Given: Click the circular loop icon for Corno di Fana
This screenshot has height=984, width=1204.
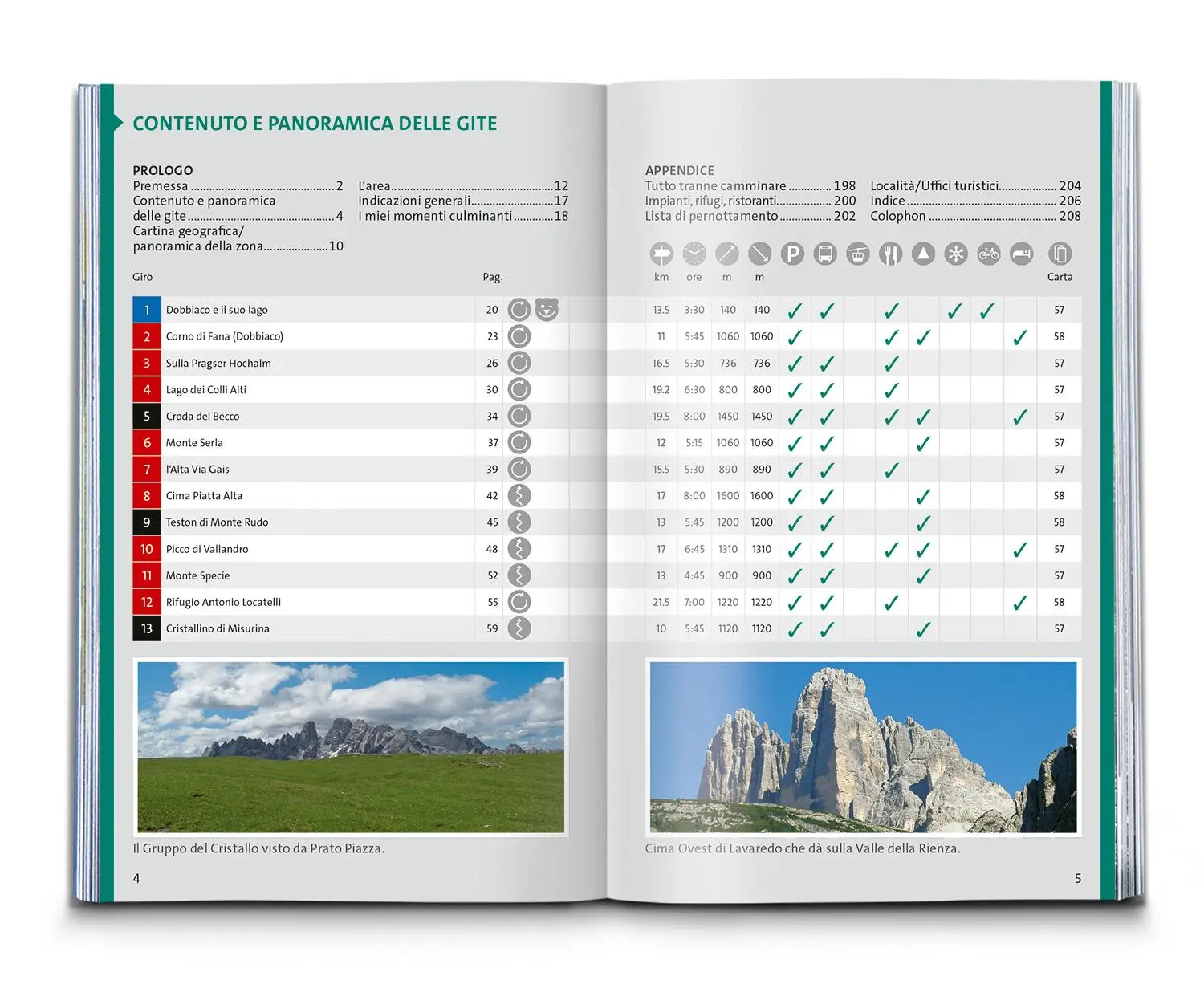Looking at the screenshot, I should 519,336.
